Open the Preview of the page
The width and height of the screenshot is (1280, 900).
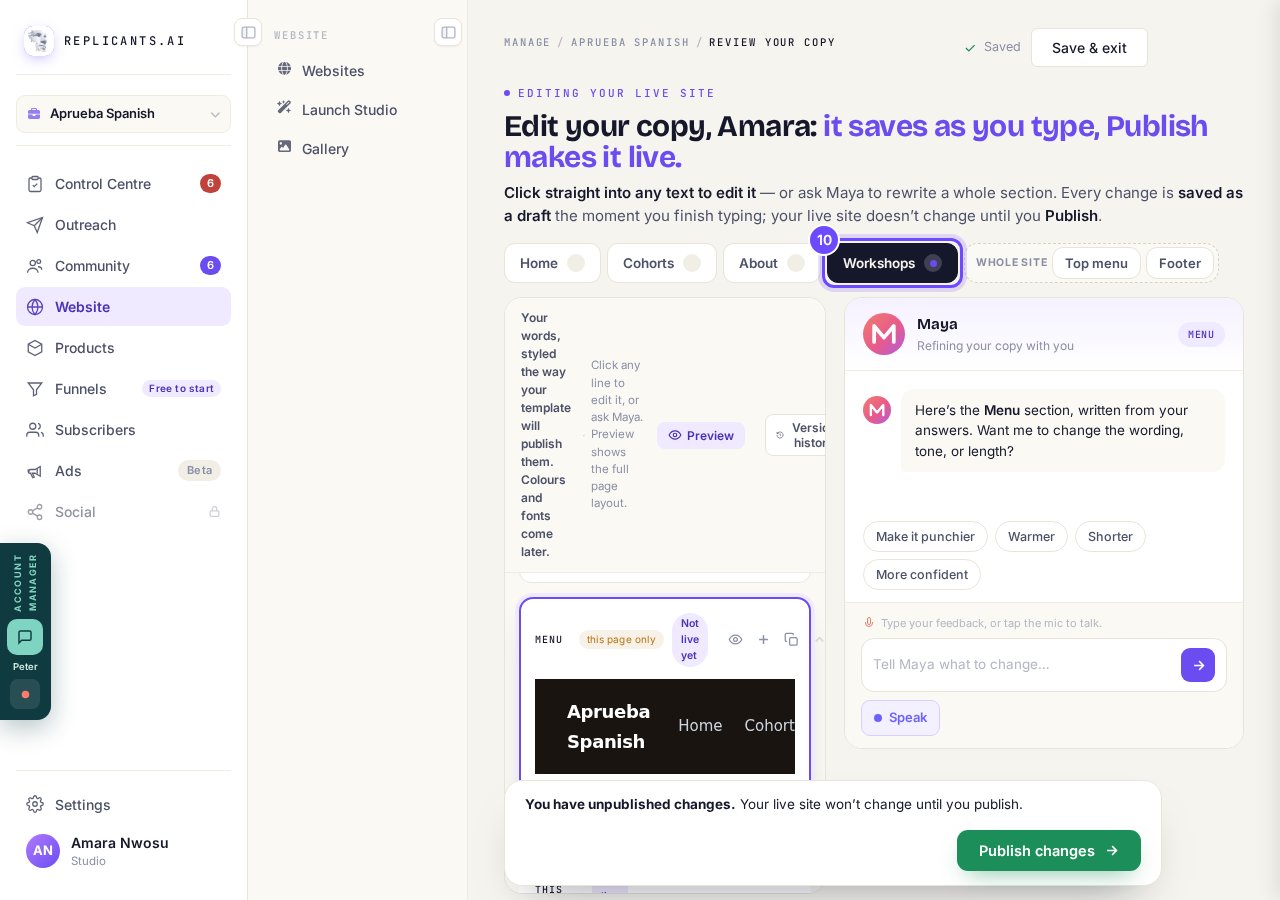701,435
